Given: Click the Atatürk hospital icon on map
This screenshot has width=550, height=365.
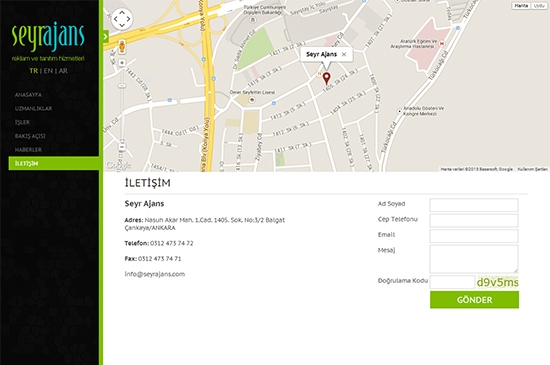Looking at the screenshot, I should click(442, 43).
